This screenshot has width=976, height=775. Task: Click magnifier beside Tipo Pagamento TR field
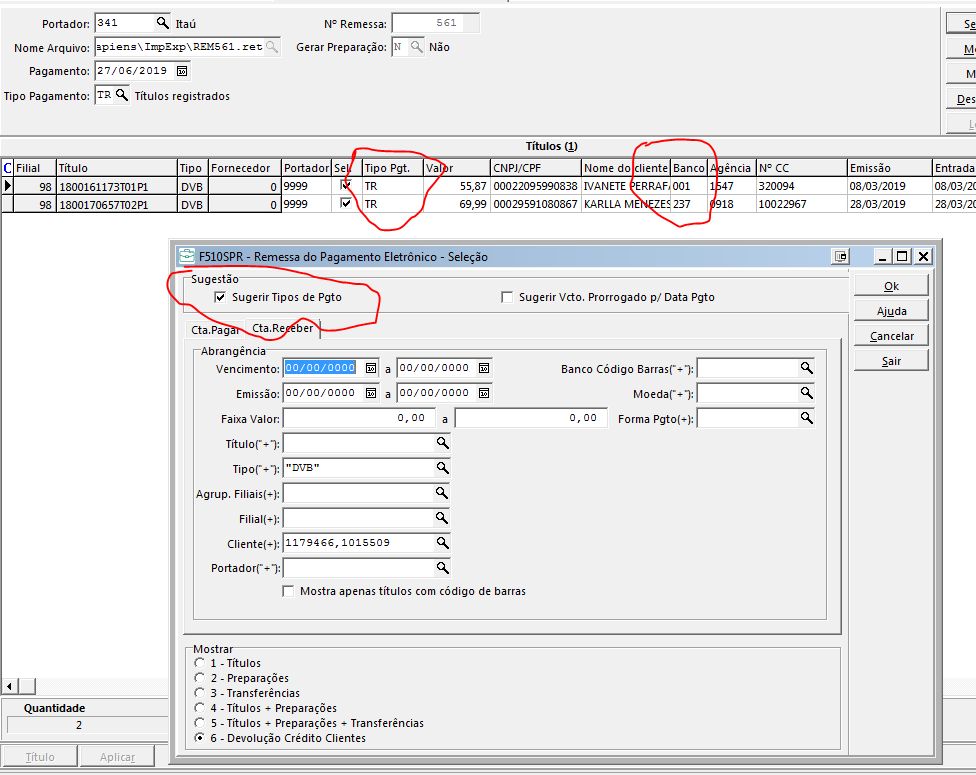(x=122, y=95)
